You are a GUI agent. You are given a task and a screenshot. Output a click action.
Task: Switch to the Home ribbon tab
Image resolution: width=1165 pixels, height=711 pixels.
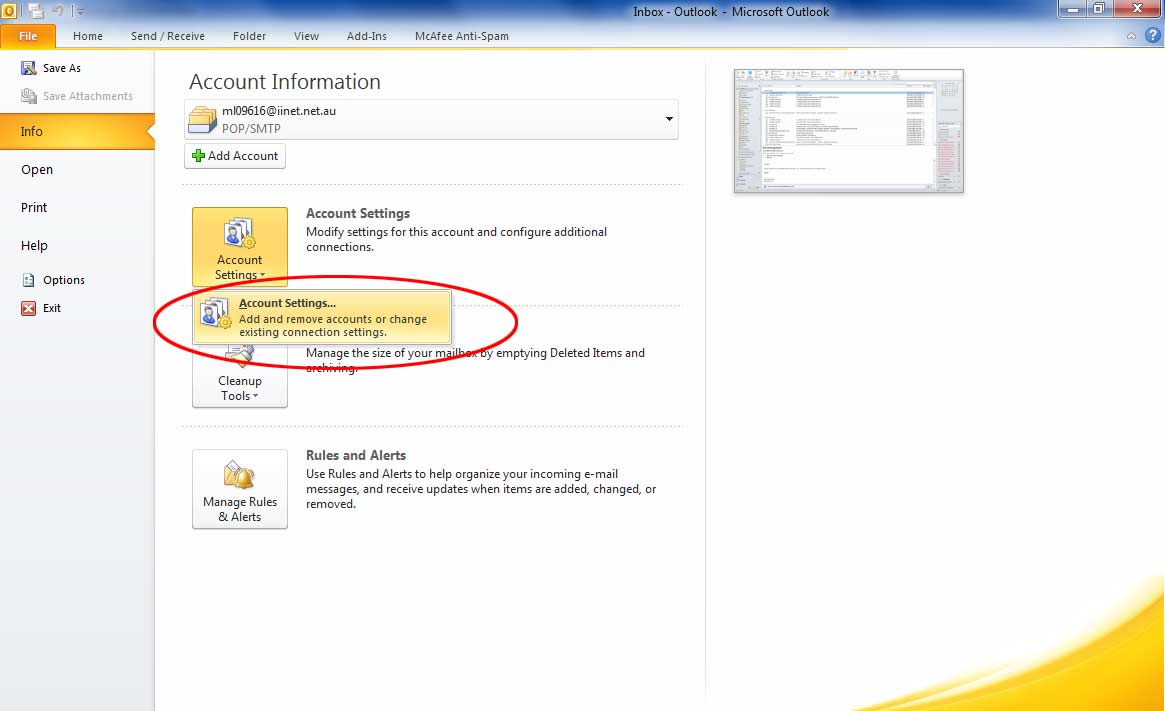[x=88, y=36]
